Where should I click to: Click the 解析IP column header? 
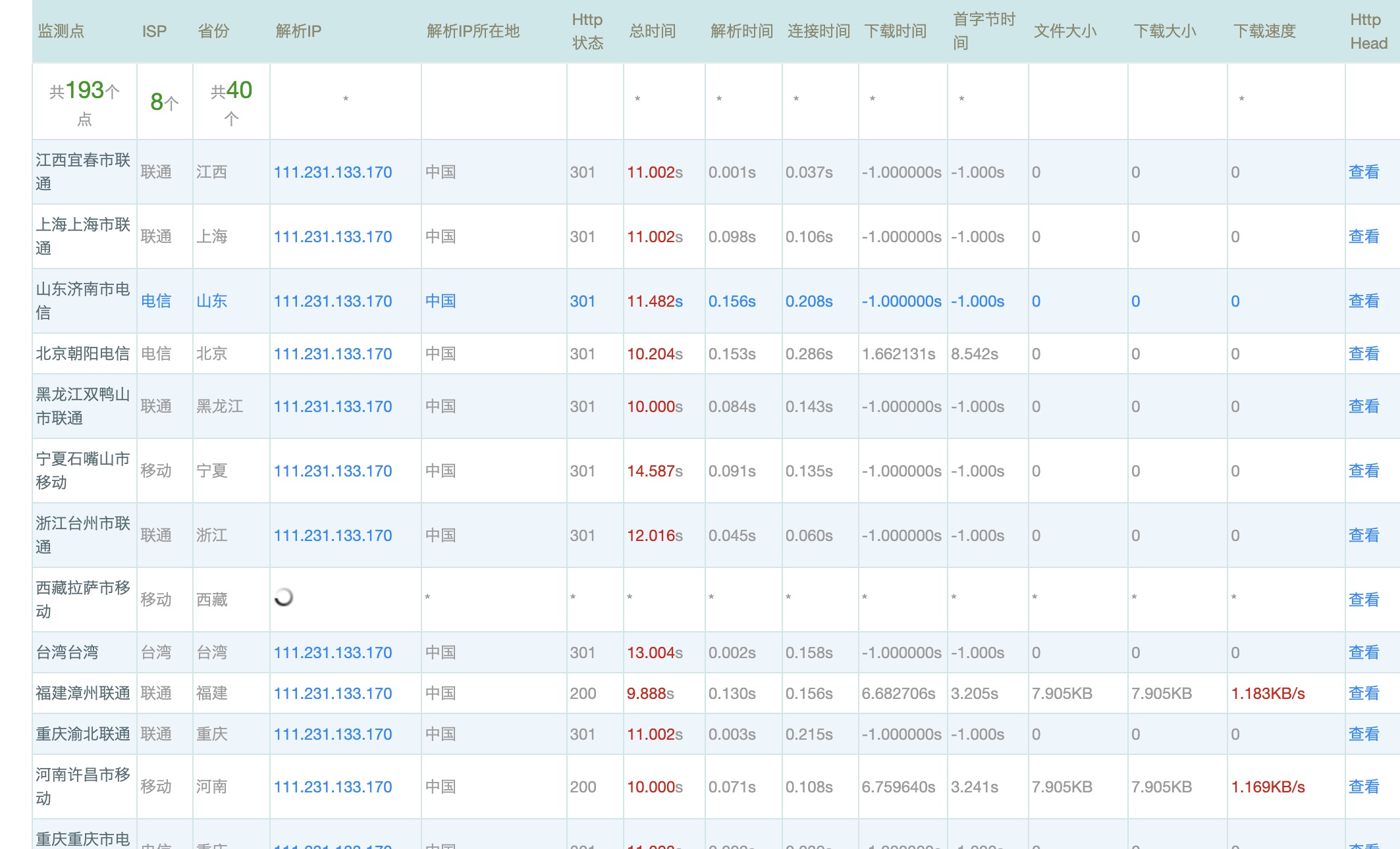(x=298, y=31)
